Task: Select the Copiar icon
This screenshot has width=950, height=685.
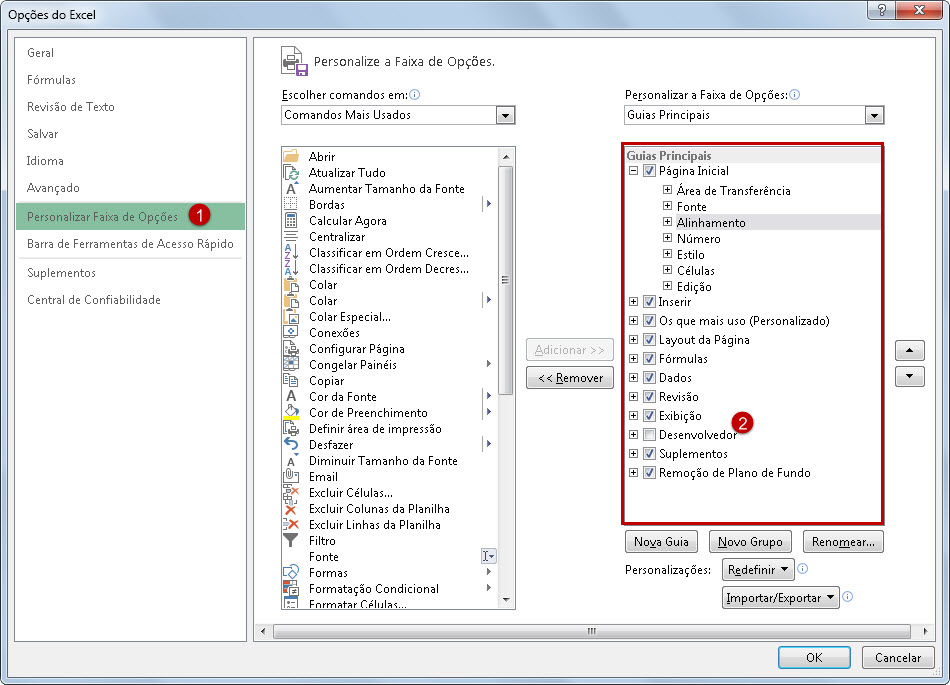Action: [291, 381]
